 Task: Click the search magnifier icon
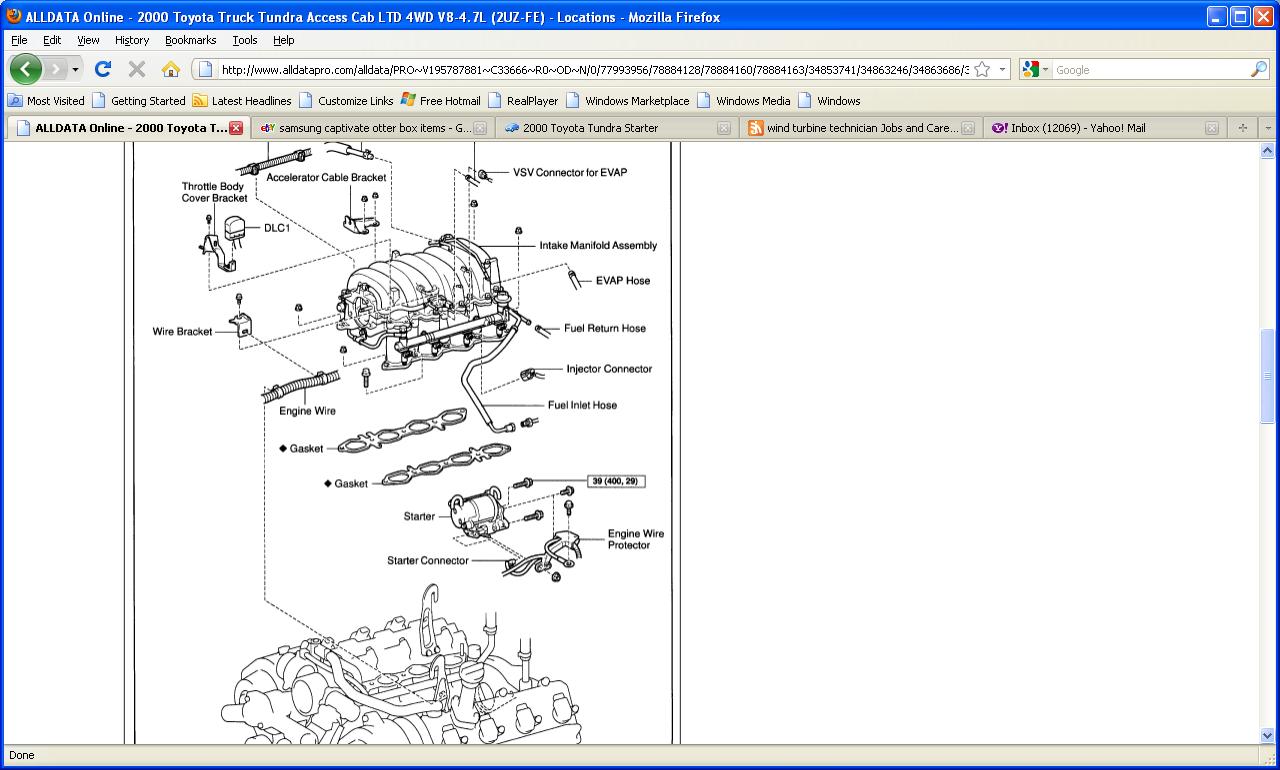click(x=1258, y=69)
